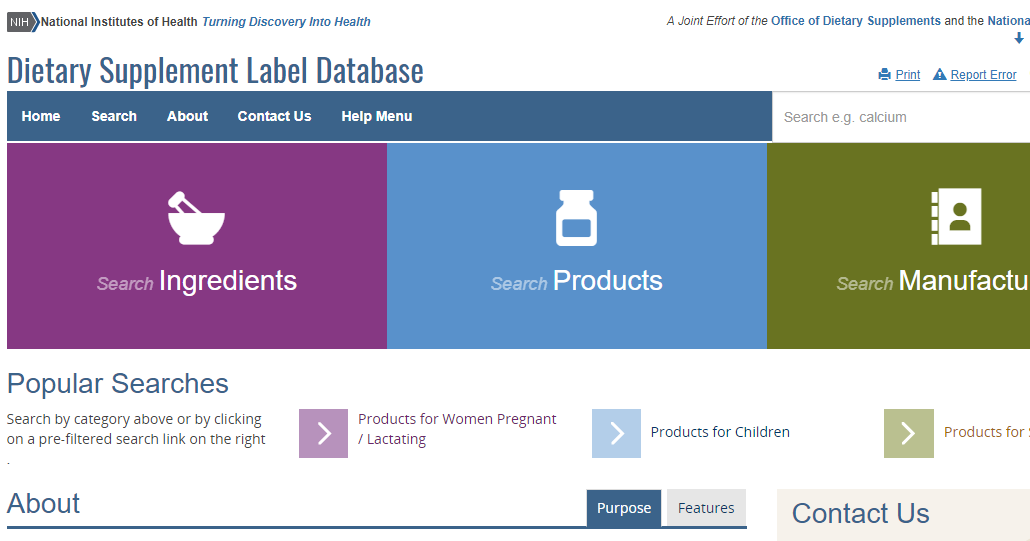
Task: Click the mortar and pestle Ingredients icon
Action: (x=196, y=218)
